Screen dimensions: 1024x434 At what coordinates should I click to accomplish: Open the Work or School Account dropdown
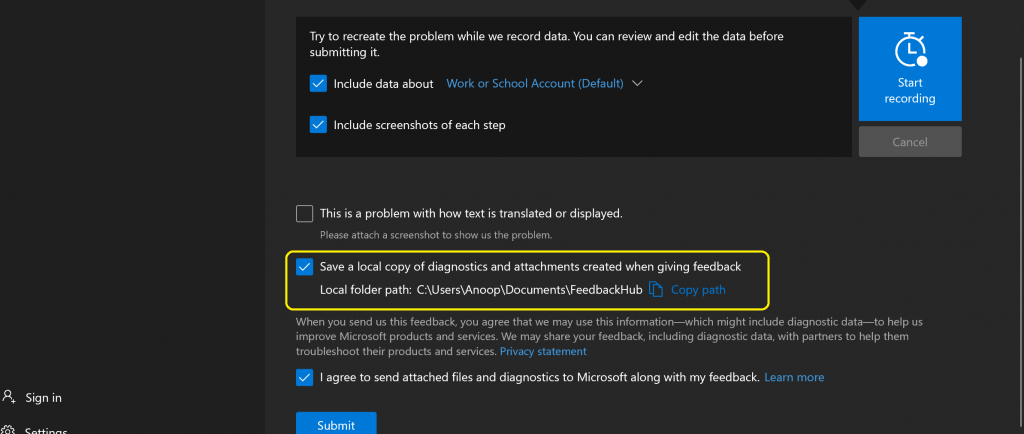pos(534,84)
